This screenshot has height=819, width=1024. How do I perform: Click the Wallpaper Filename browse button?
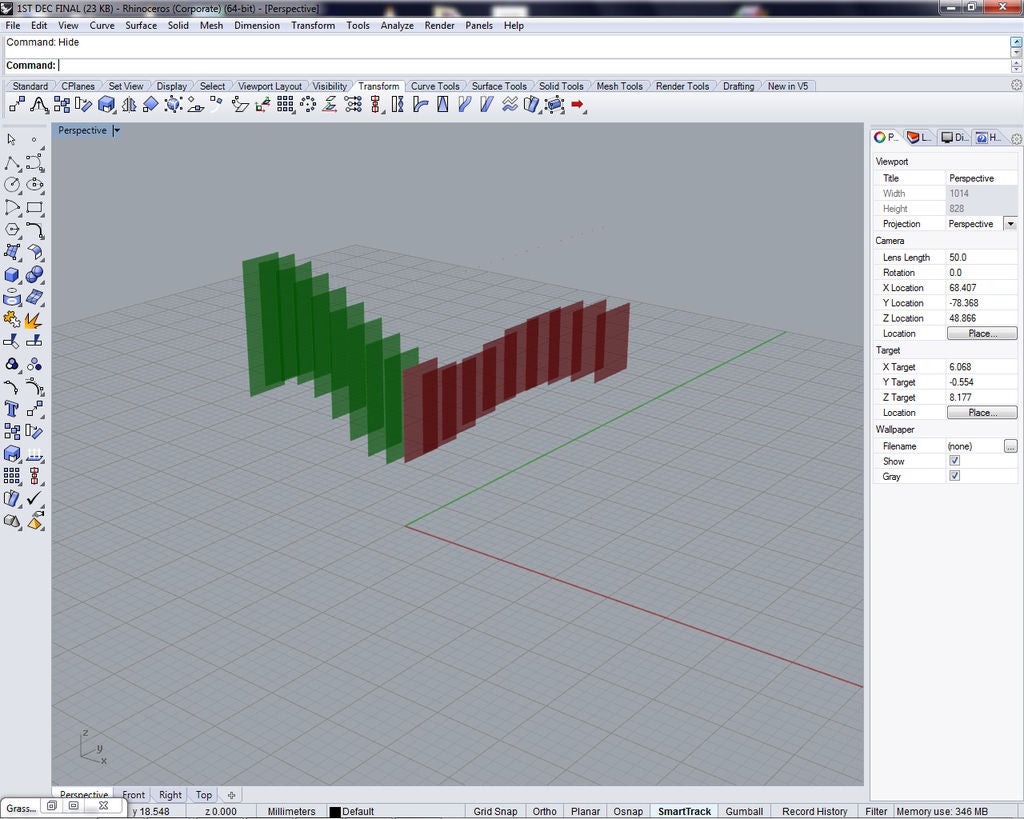[x=1010, y=446]
